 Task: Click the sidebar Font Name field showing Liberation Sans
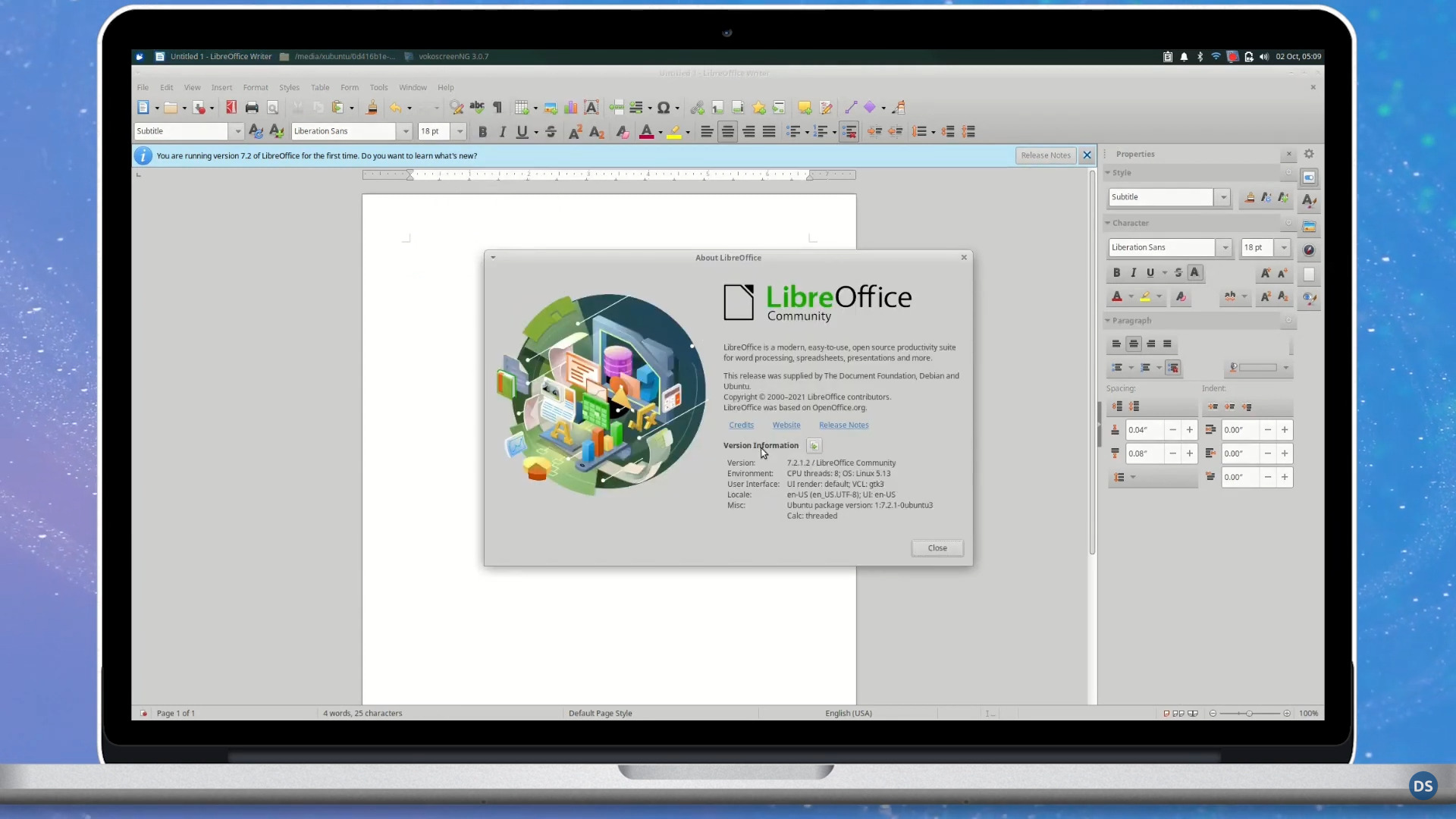coord(1162,248)
